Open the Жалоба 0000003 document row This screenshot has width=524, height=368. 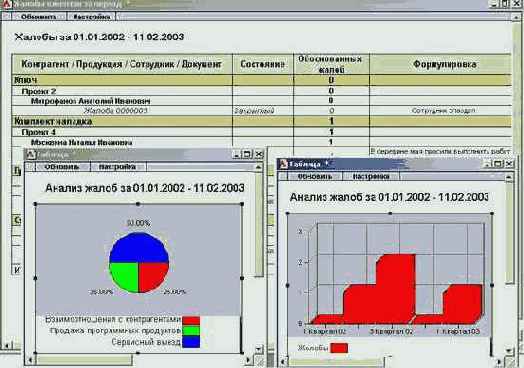click(262, 111)
